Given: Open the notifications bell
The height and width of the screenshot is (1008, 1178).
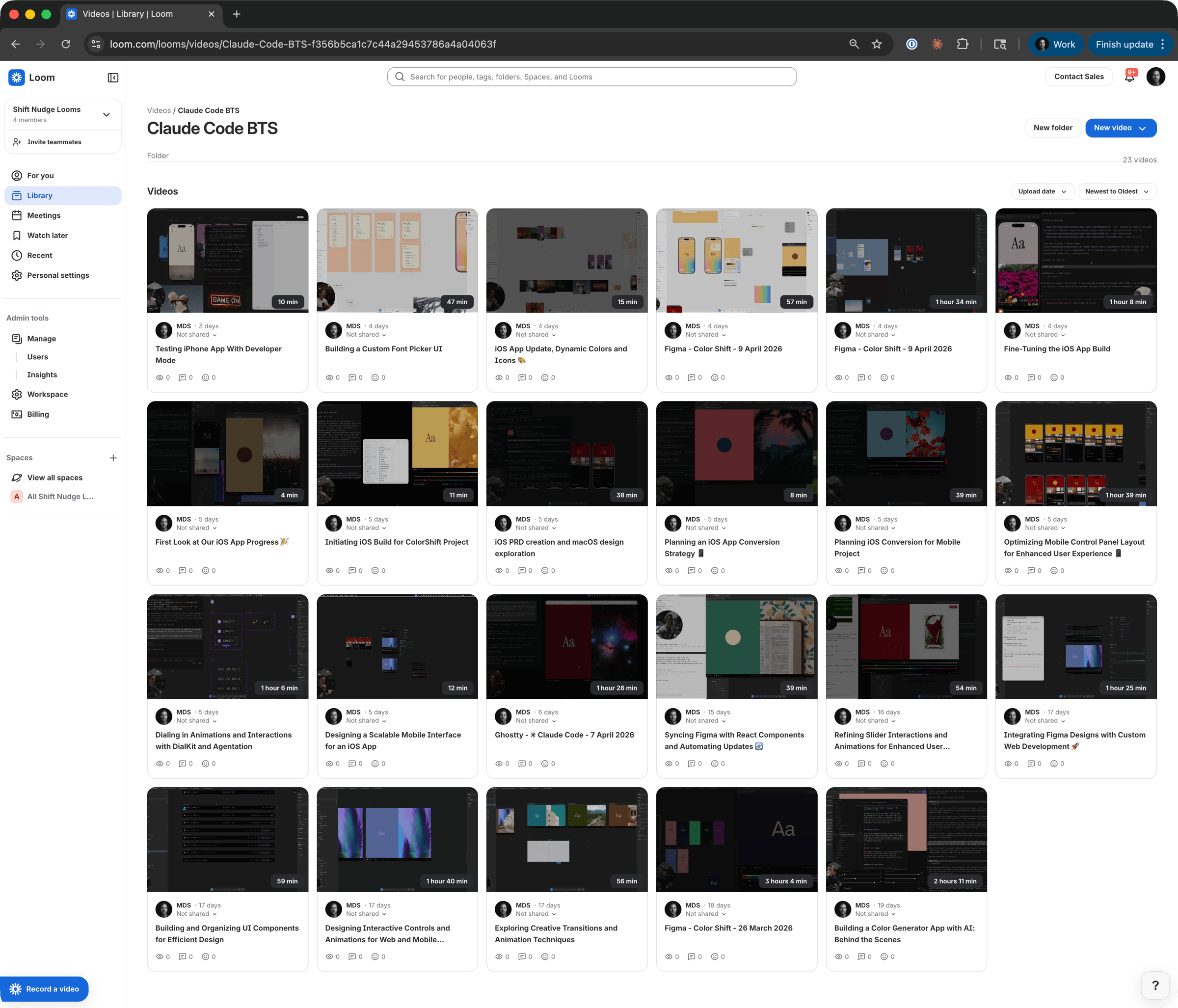Looking at the screenshot, I should pyautogui.click(x=1129, y=78).
